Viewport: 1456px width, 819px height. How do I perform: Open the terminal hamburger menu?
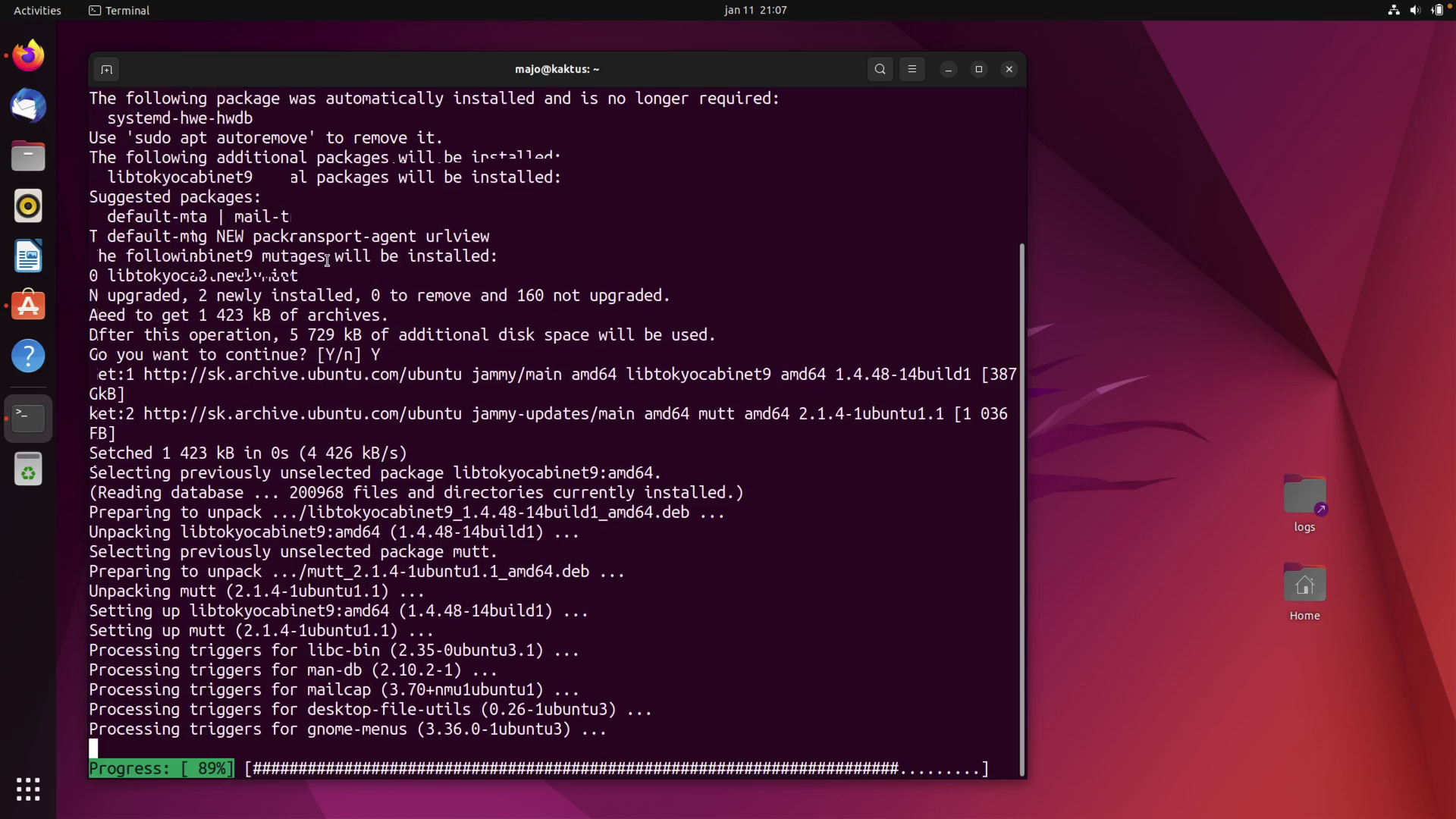pos(912,69)
